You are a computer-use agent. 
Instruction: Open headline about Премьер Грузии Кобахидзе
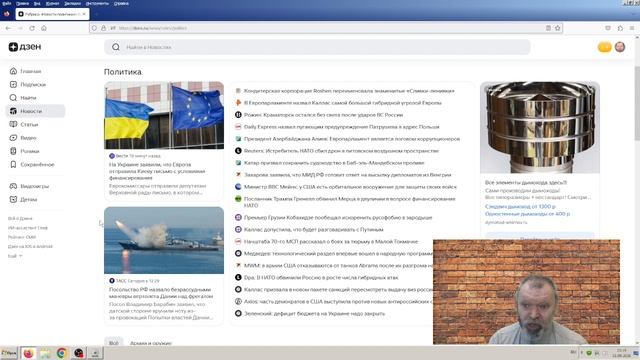[338, 218]
